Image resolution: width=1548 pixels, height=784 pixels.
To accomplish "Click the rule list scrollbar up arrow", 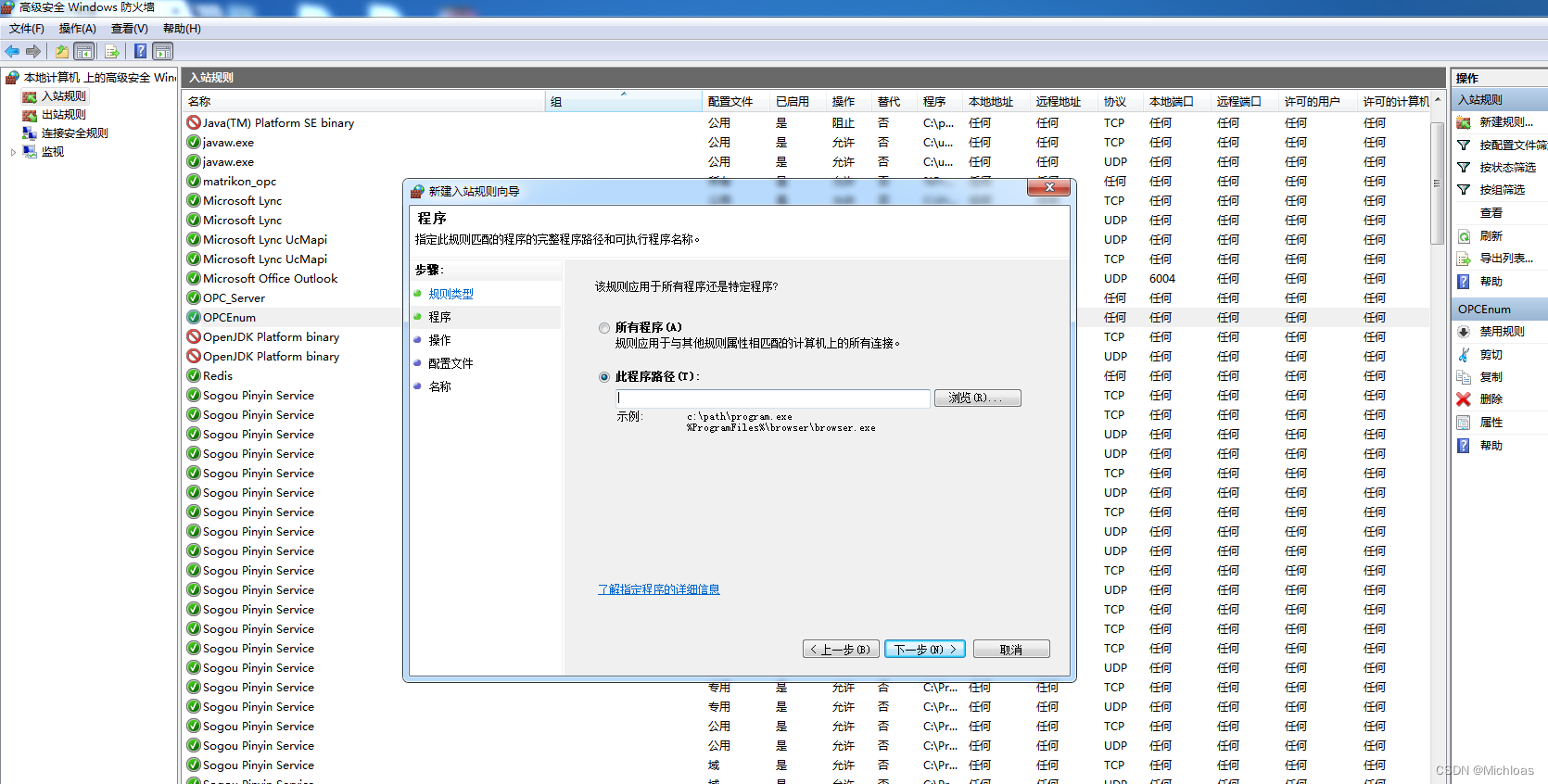I will (x=1438, y=100).
